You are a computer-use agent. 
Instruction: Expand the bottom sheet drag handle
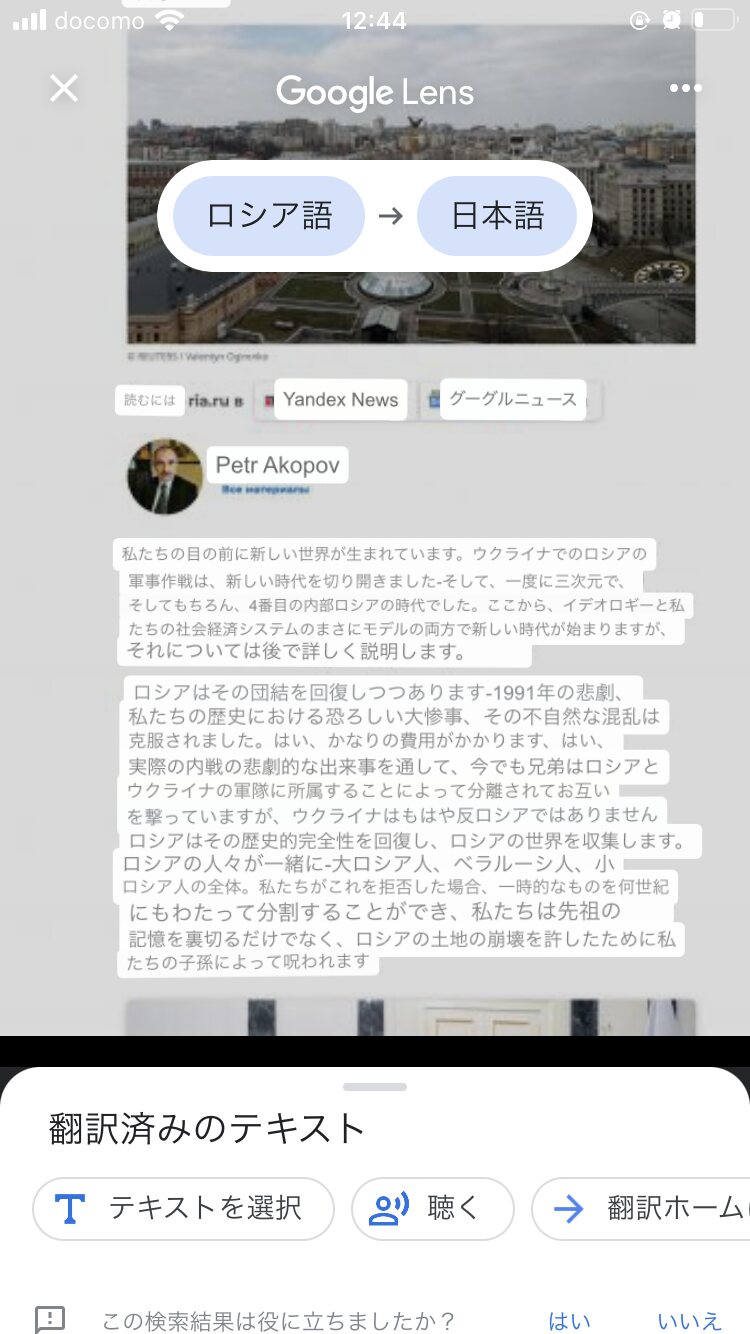[375, 1087]
